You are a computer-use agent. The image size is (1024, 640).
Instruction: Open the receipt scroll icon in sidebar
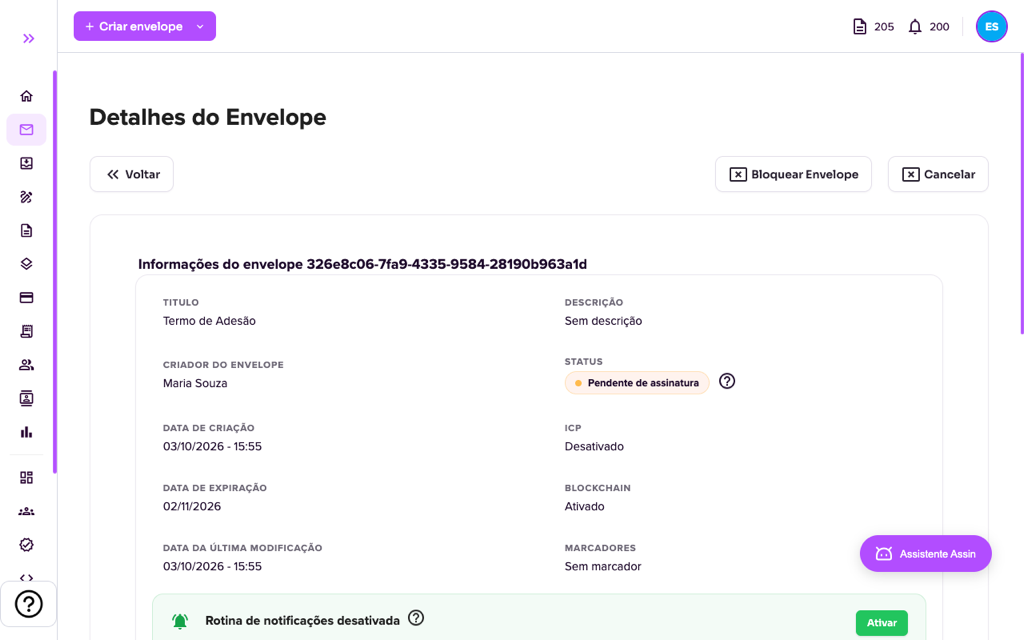pyautogui.click(x=26, y=331)
